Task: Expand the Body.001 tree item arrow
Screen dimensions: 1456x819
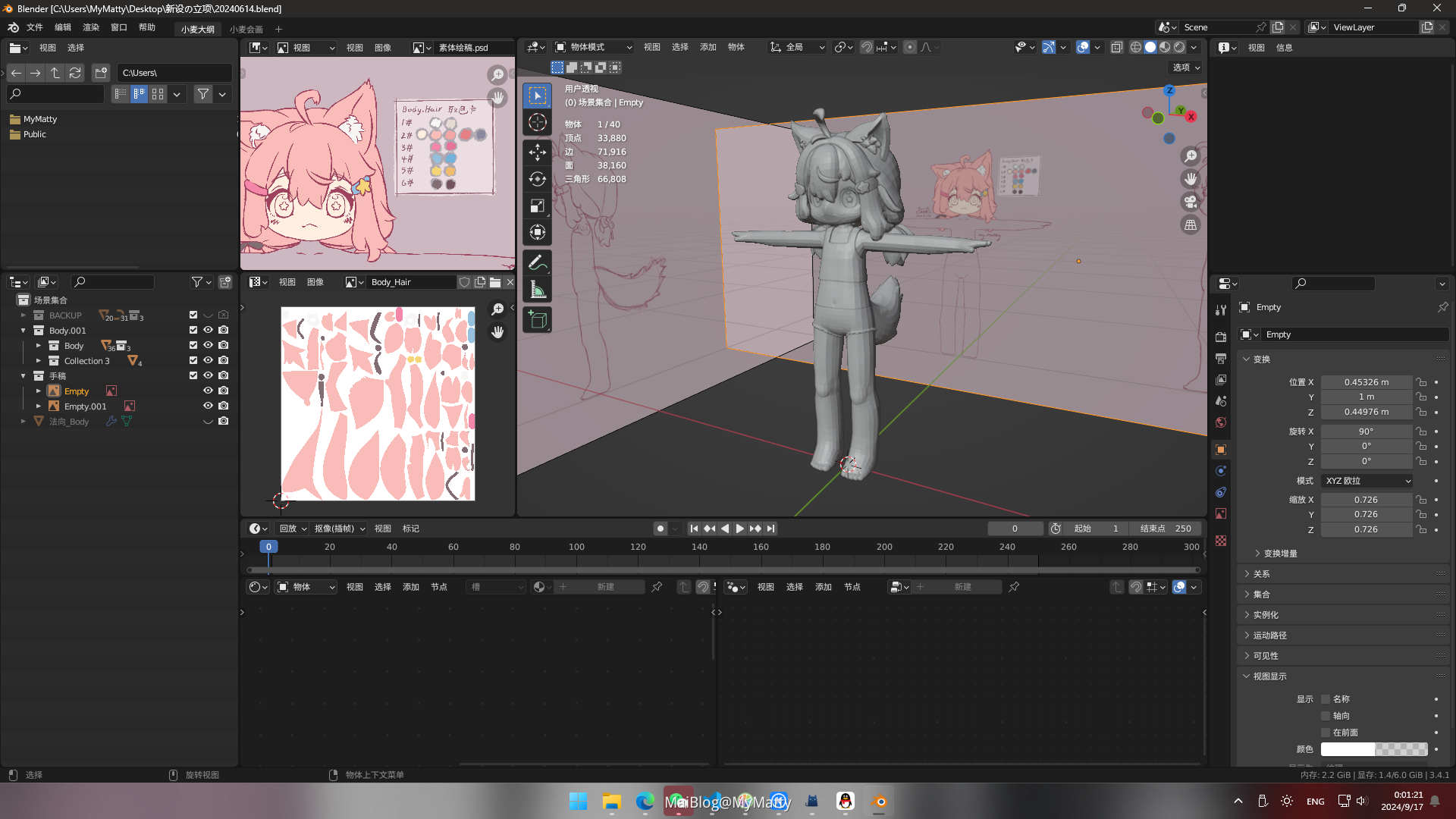Action: point(23,331)
